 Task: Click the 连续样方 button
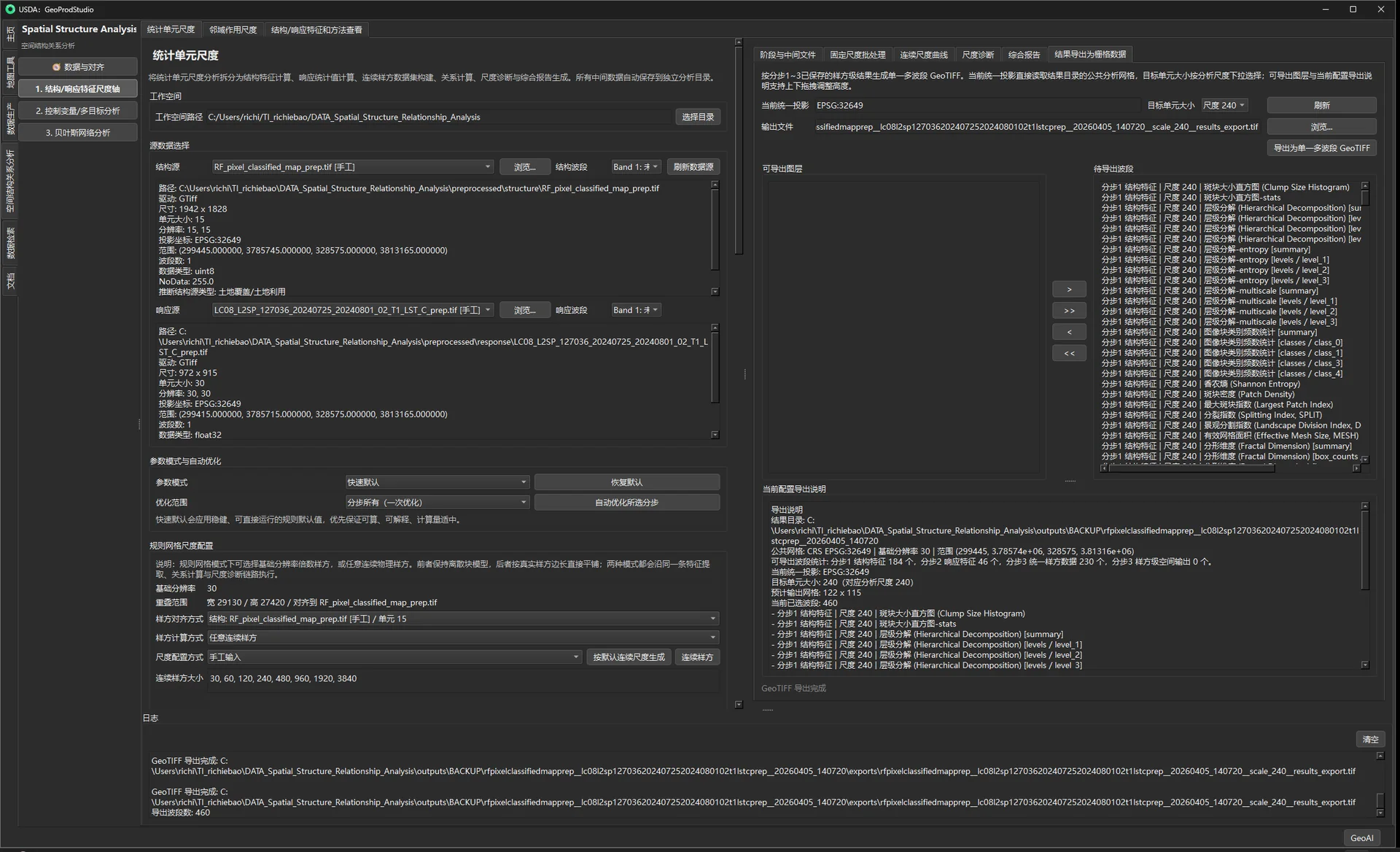697,657
